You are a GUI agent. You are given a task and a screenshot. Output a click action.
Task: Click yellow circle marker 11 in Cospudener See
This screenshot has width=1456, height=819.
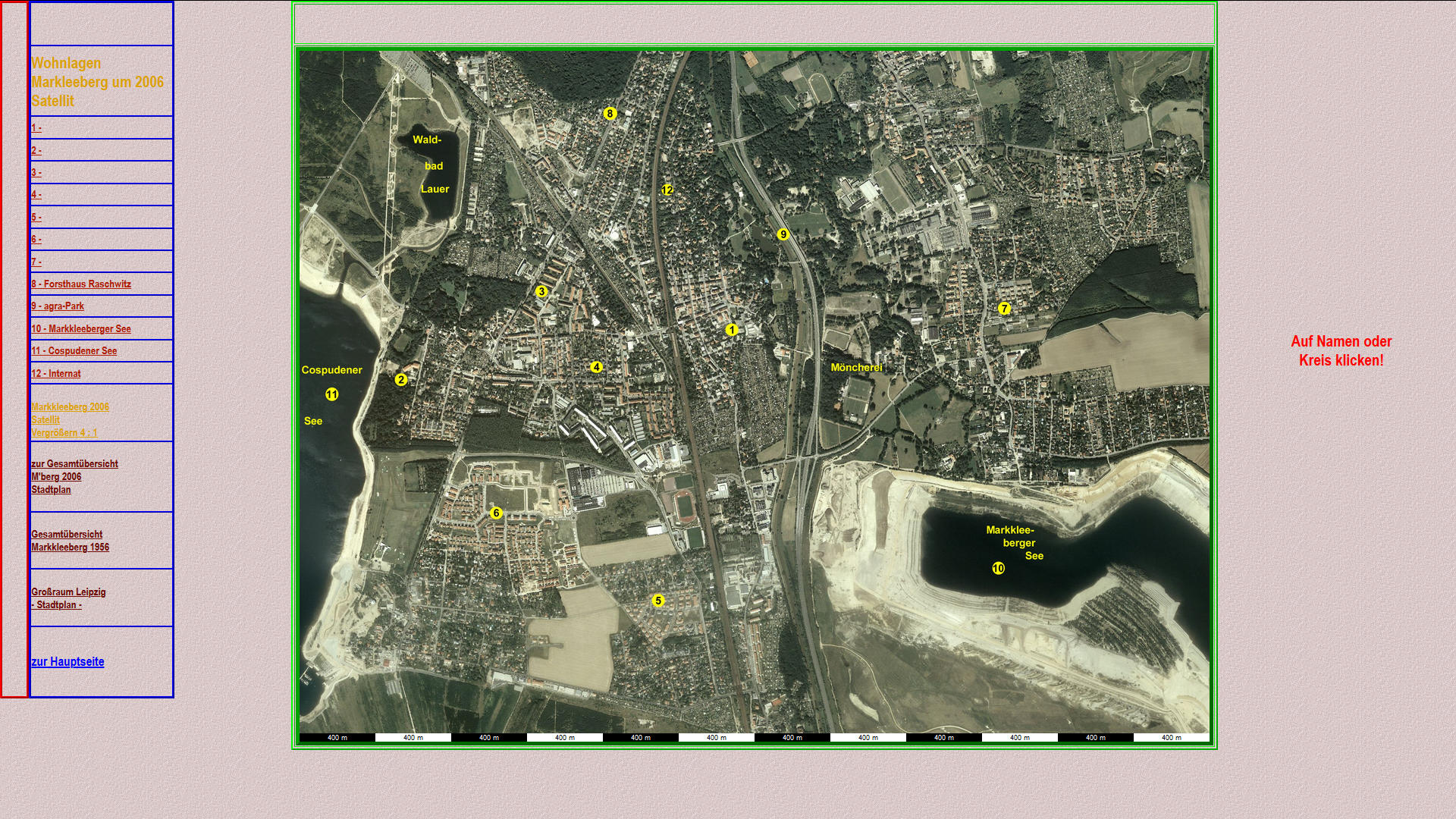click(331, 394)
